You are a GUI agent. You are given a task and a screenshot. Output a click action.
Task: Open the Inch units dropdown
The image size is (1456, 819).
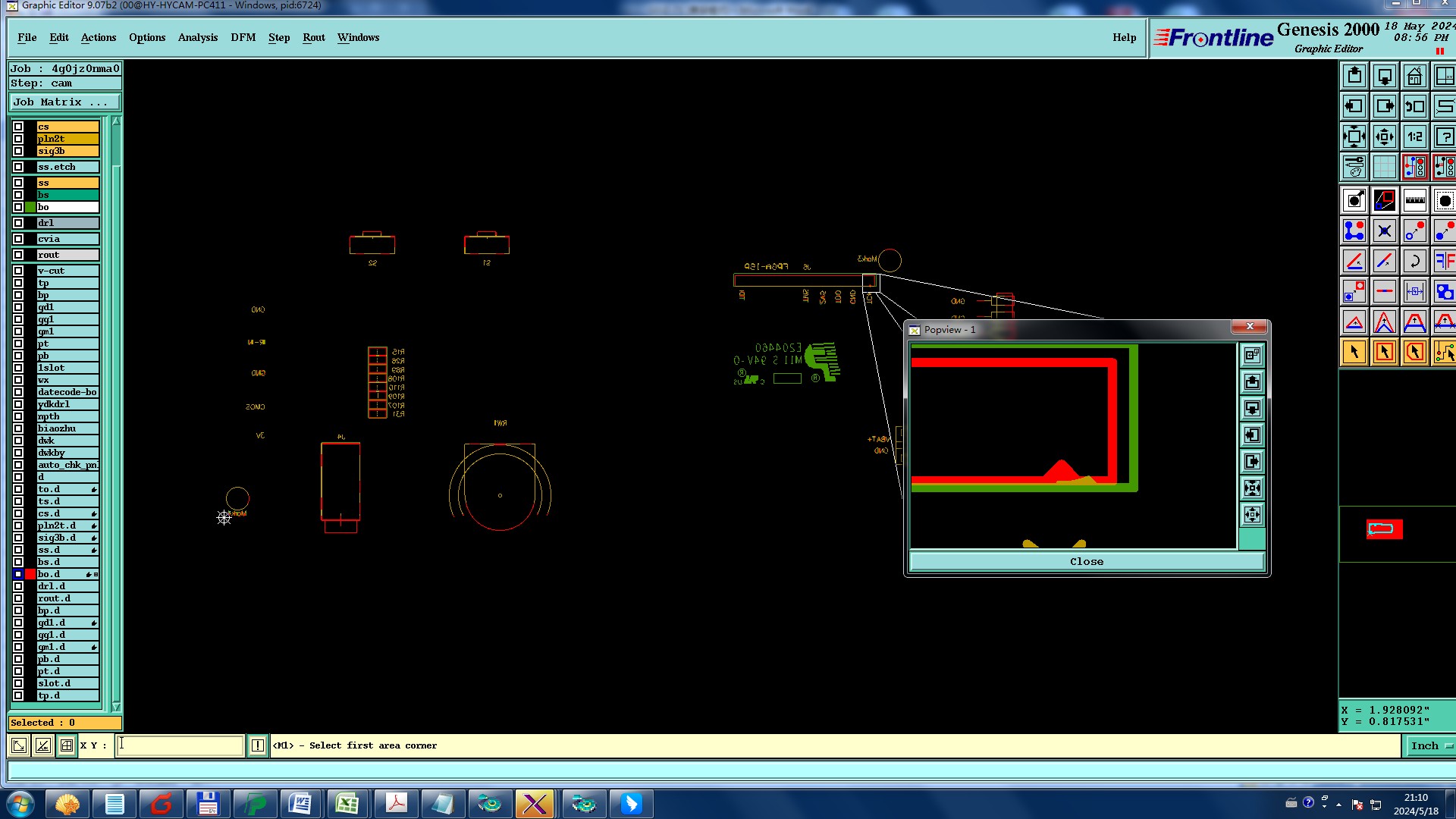point(1430,745)
